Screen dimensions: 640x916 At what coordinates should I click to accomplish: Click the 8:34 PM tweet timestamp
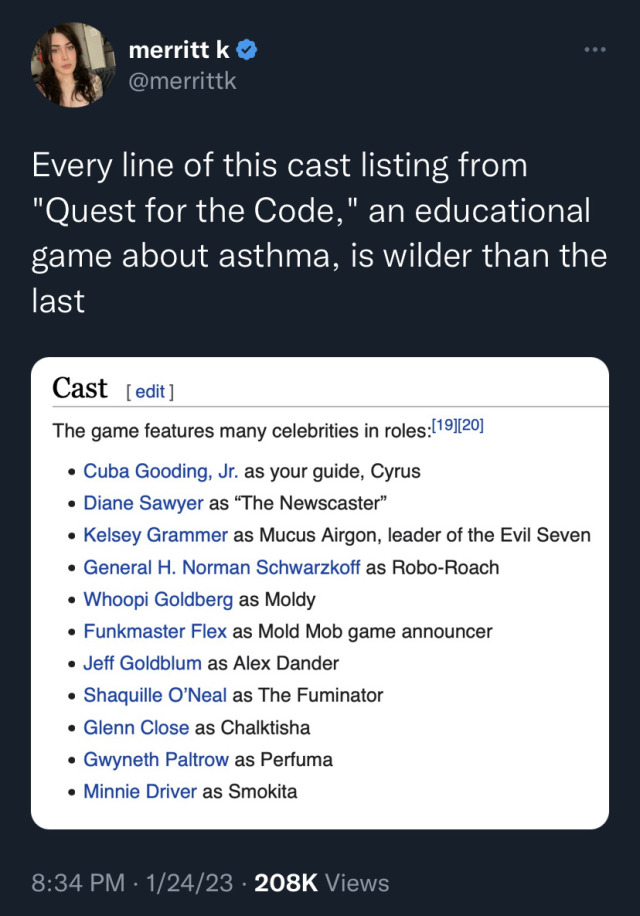(x=78, y=883)
